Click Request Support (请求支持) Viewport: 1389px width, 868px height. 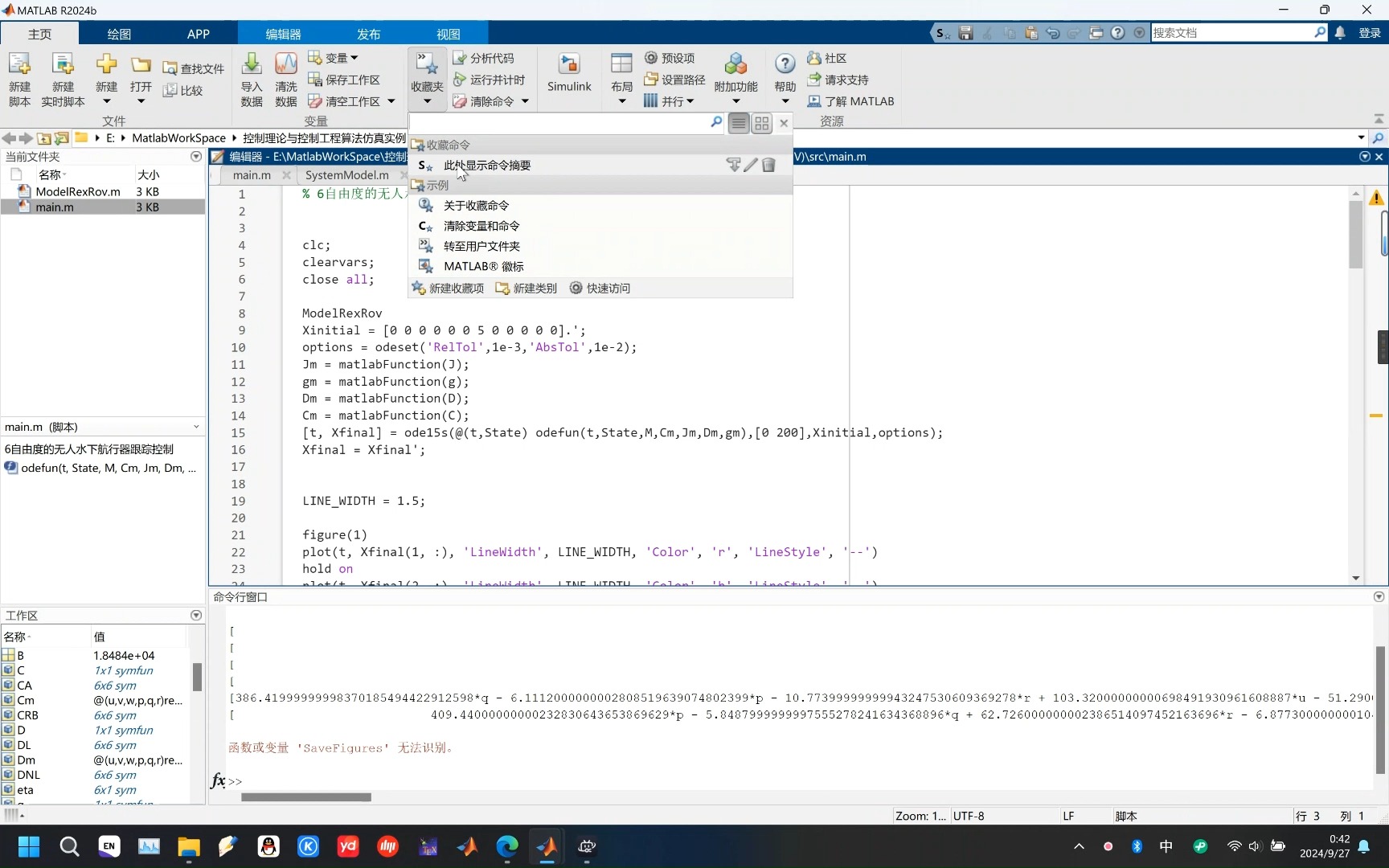838,80
